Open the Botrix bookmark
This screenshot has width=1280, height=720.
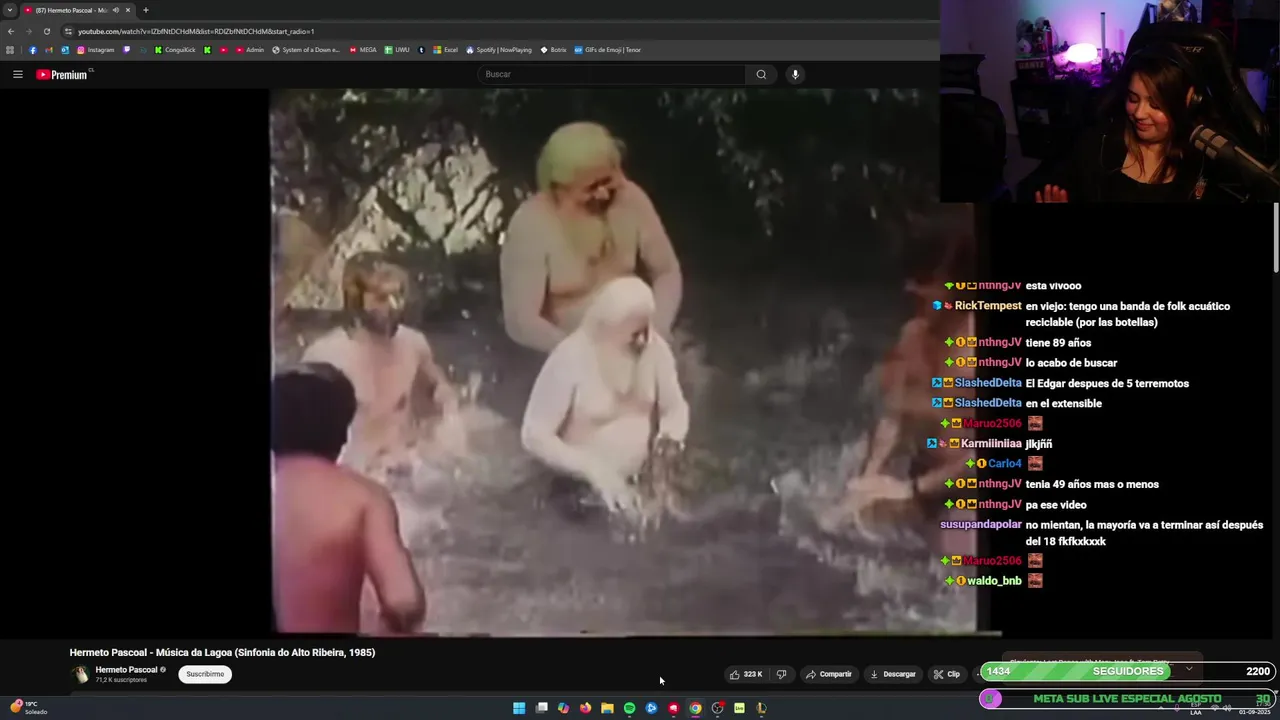coord(553,50)
